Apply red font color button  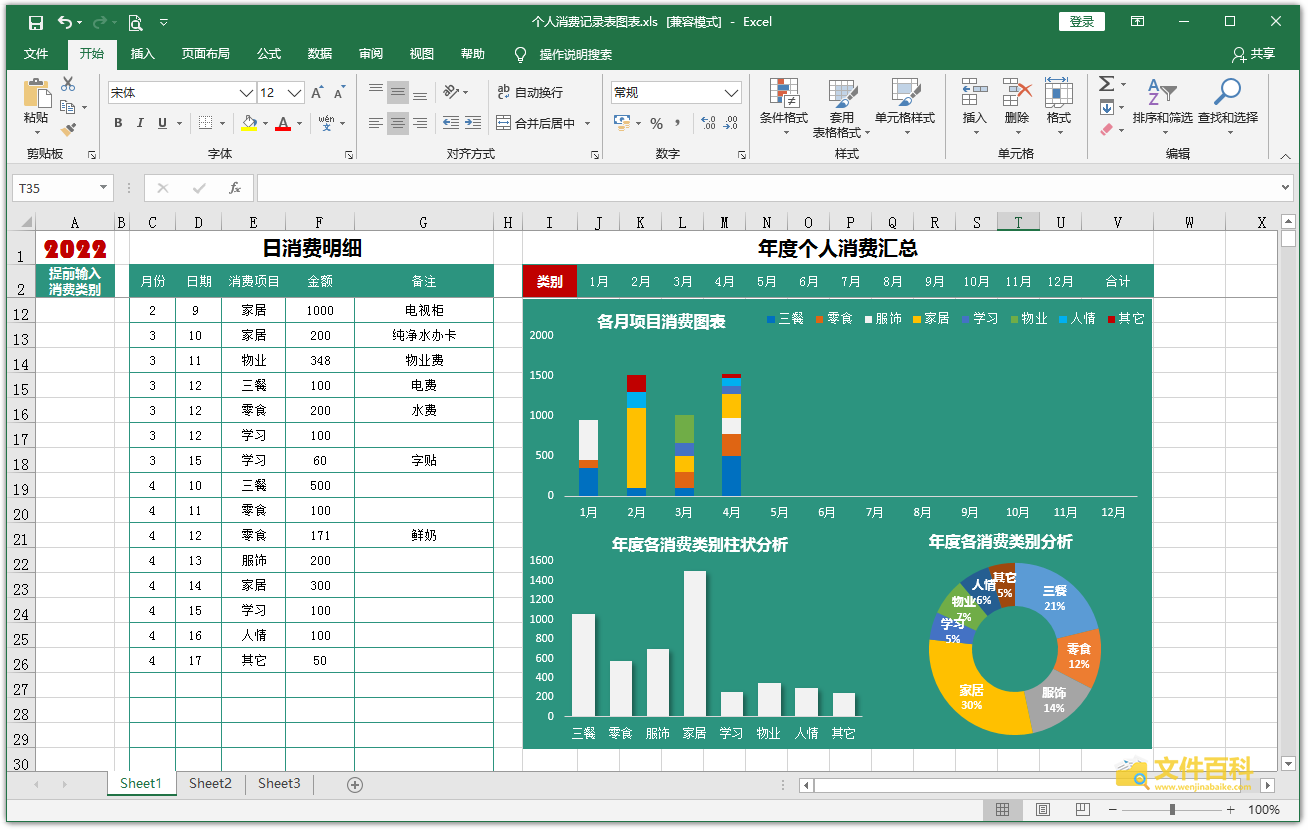click(283, 123)
